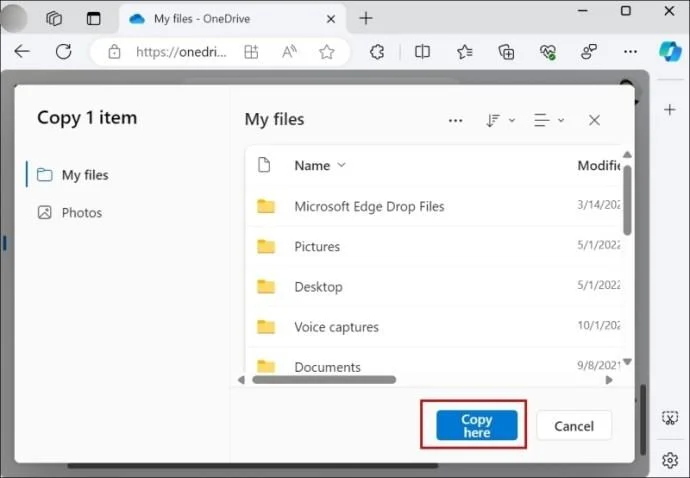Click the Copy here button
This screenshot has width=690, height=478.
pyautogui.click(x=477, y=425)
